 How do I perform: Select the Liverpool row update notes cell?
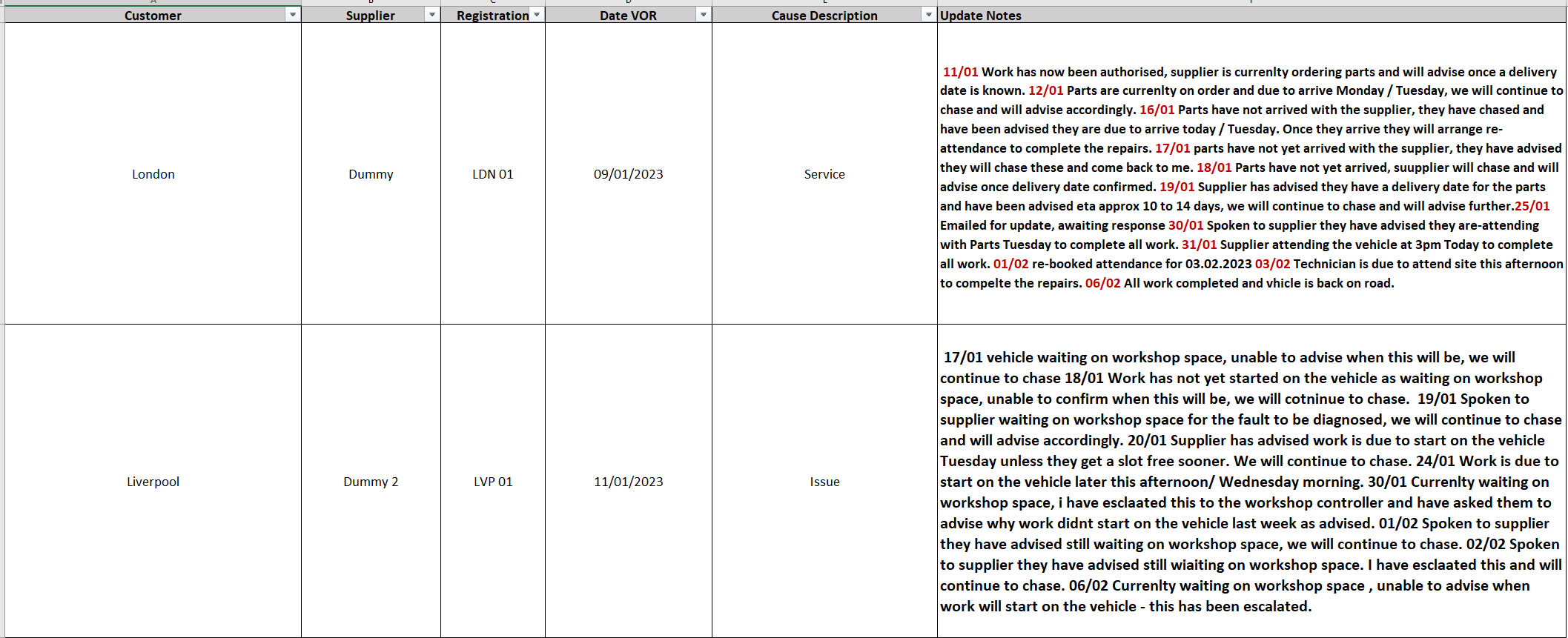(x=1251, y=481)
